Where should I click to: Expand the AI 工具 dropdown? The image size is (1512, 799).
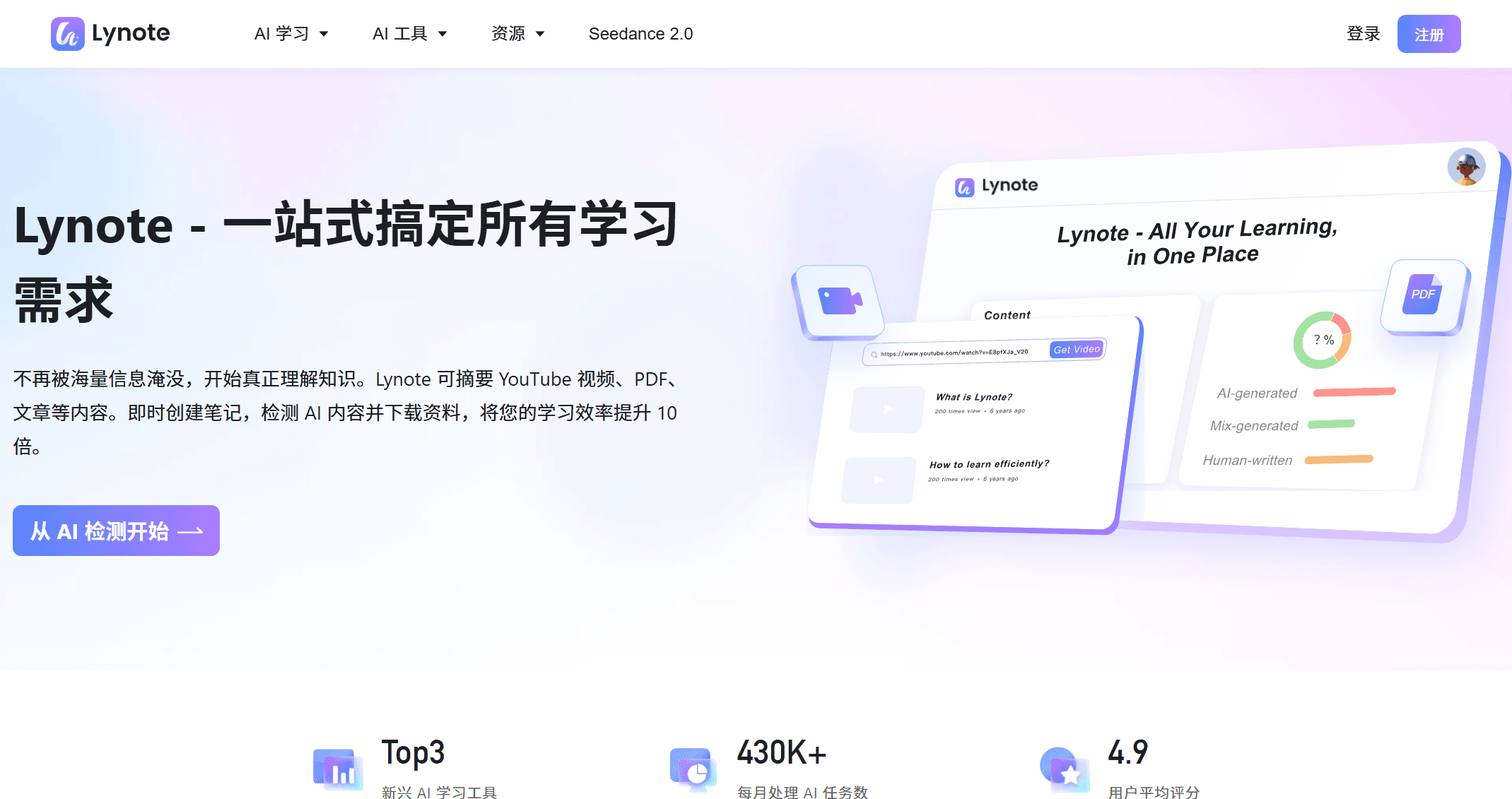(410, 33)
